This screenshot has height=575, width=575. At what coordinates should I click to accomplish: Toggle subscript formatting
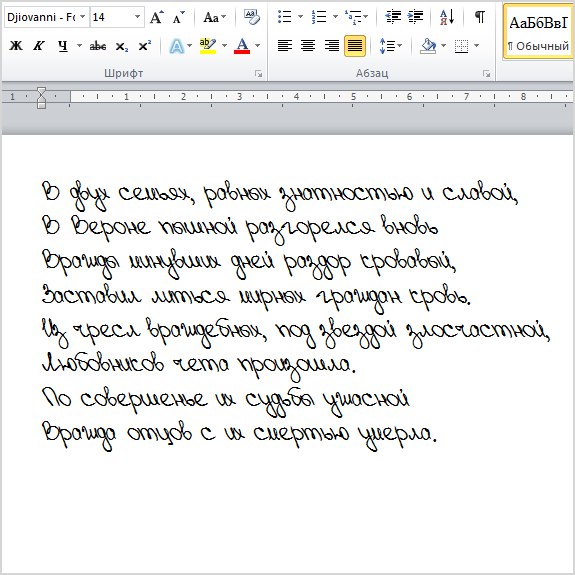pyautogui.click(x=121, y=46)
